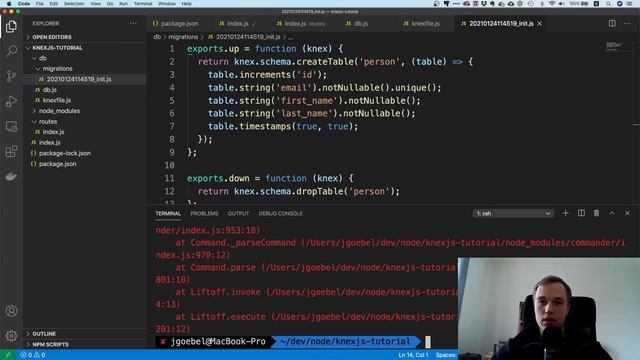Viewport: 640px width, 360px height.
Task: Open the Source Control view
Action: click(x=11, y=76)
